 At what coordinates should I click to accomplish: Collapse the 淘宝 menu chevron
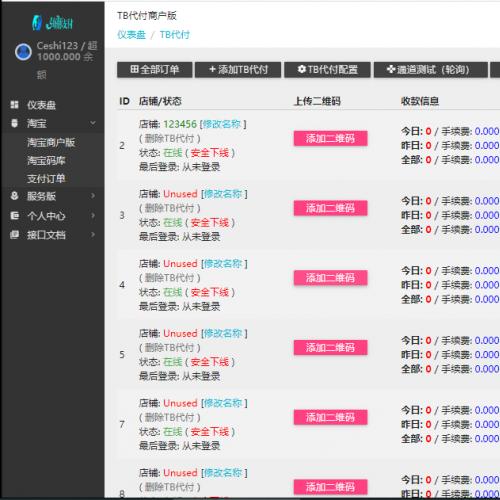pyautogui.click(x=93, y=123)
